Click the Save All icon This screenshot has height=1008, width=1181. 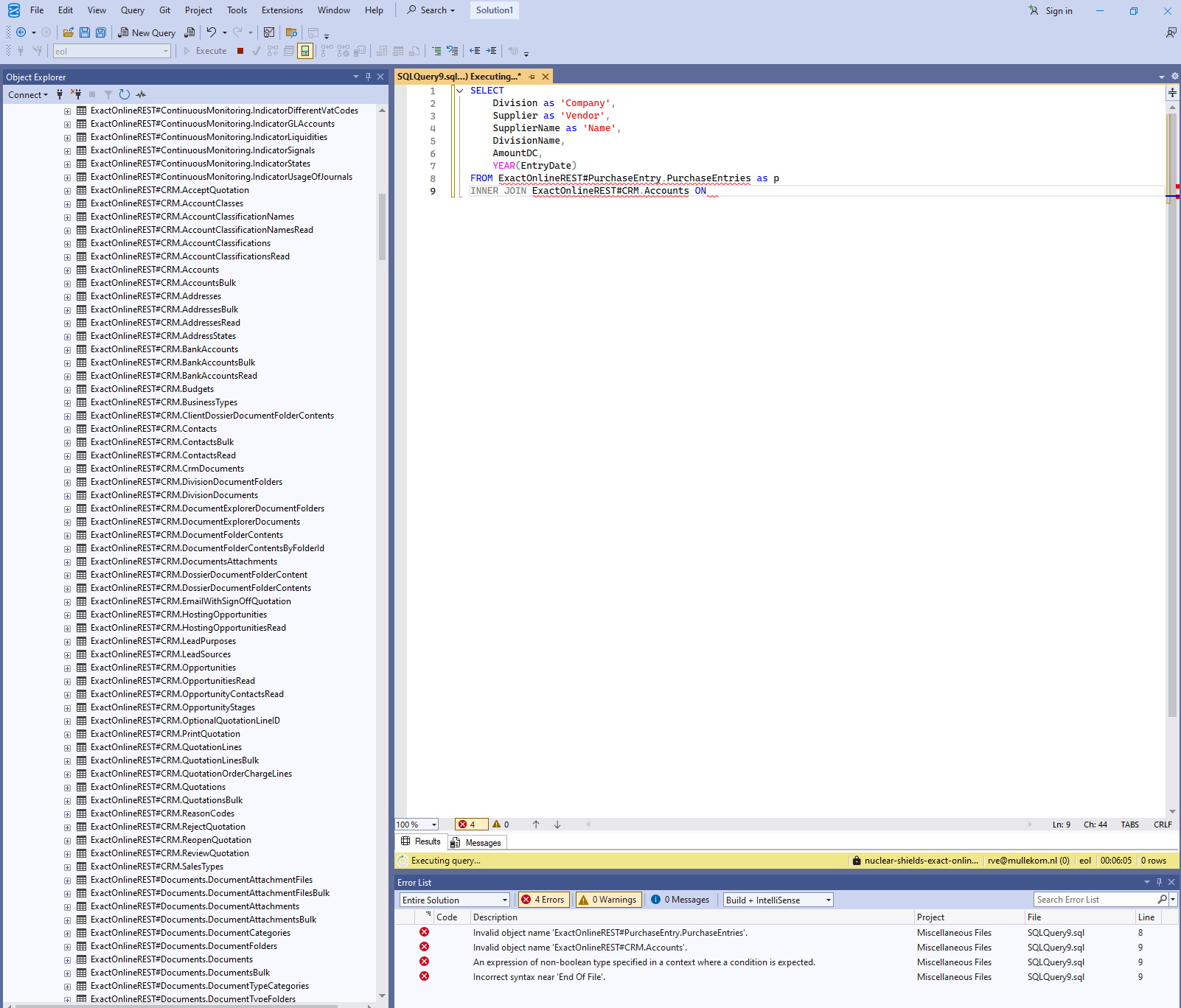pyautogui.click(x=101, y=32)
